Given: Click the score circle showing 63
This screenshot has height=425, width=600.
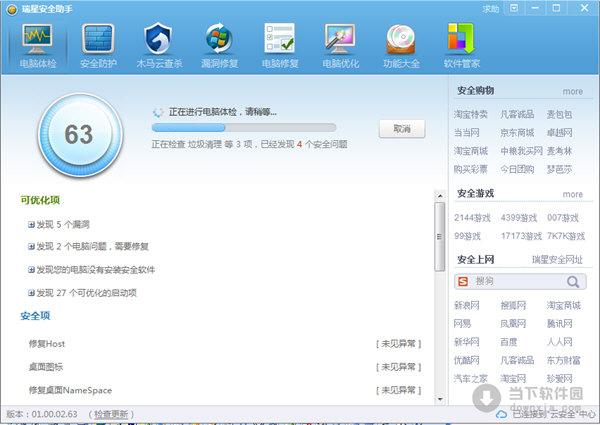Looking at the screenshot, I should click(80, 135).
